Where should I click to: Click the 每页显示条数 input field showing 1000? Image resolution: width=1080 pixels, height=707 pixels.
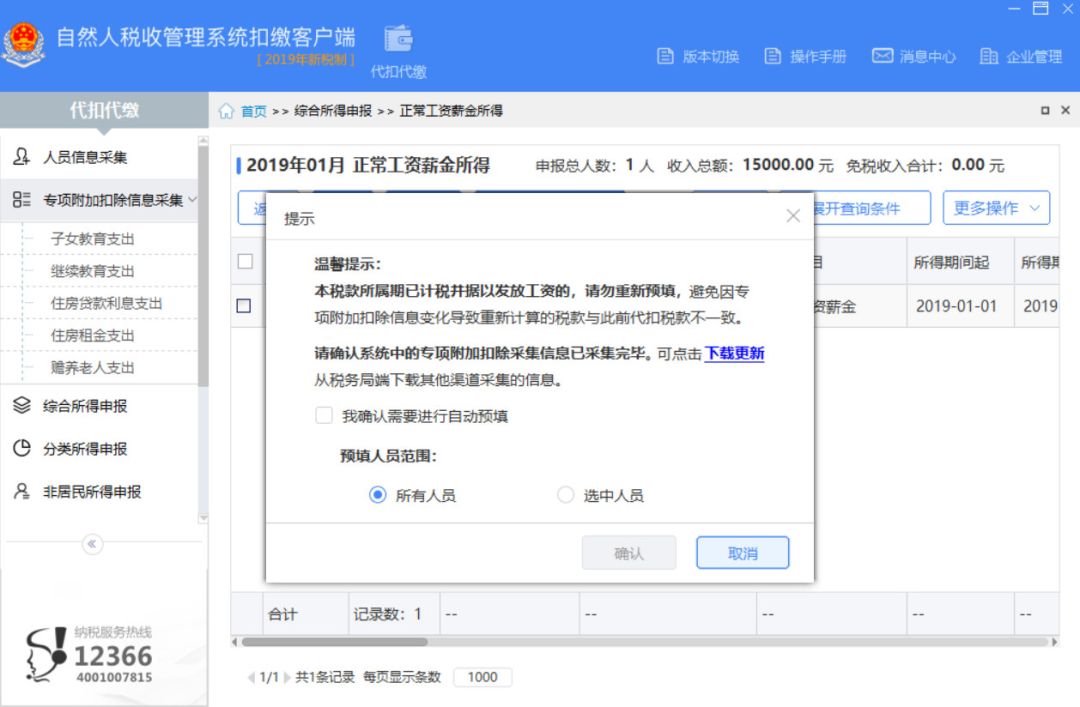pos(482,677)
